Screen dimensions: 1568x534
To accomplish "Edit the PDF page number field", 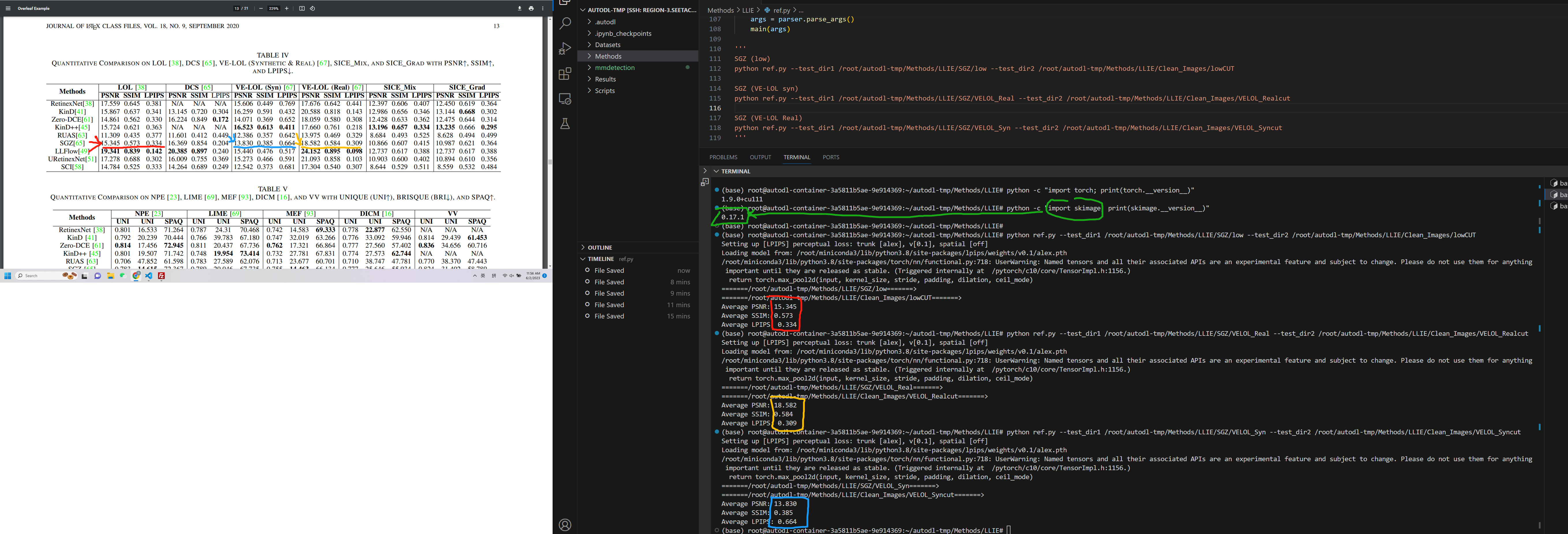I will [x=236, y=9].
